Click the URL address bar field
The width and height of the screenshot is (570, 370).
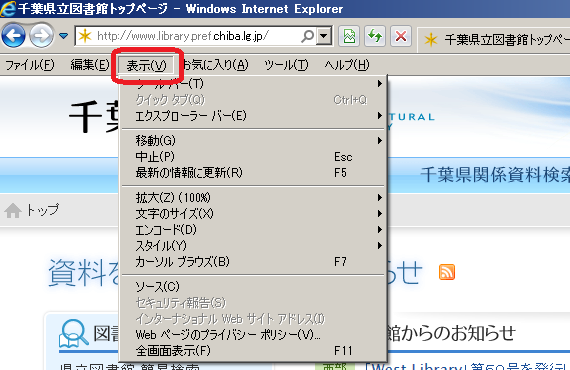196,36
